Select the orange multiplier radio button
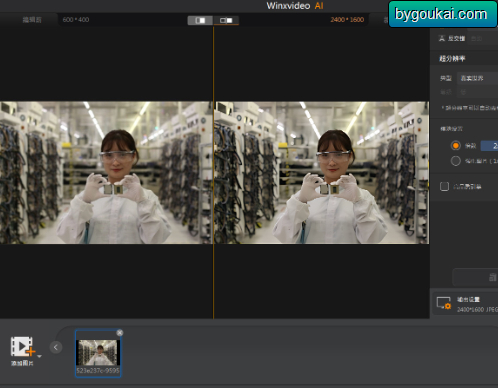 pos(456,146)
